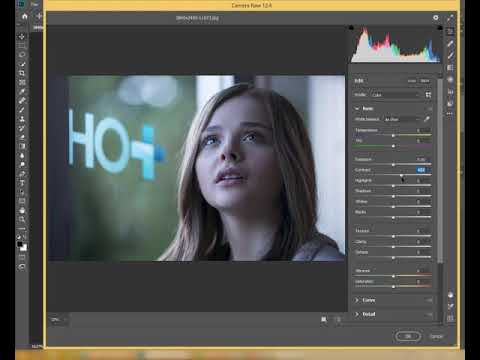The height and width of the screenshot is (360, 480).
Task: Select Camera Raw zoom tool at bottom right
Action: [x=450, y=295]
